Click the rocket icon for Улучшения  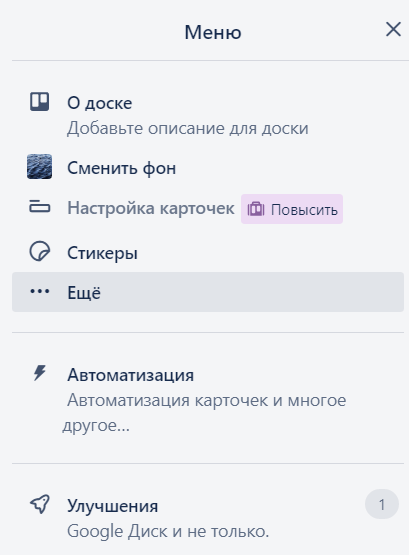[40, 504]
